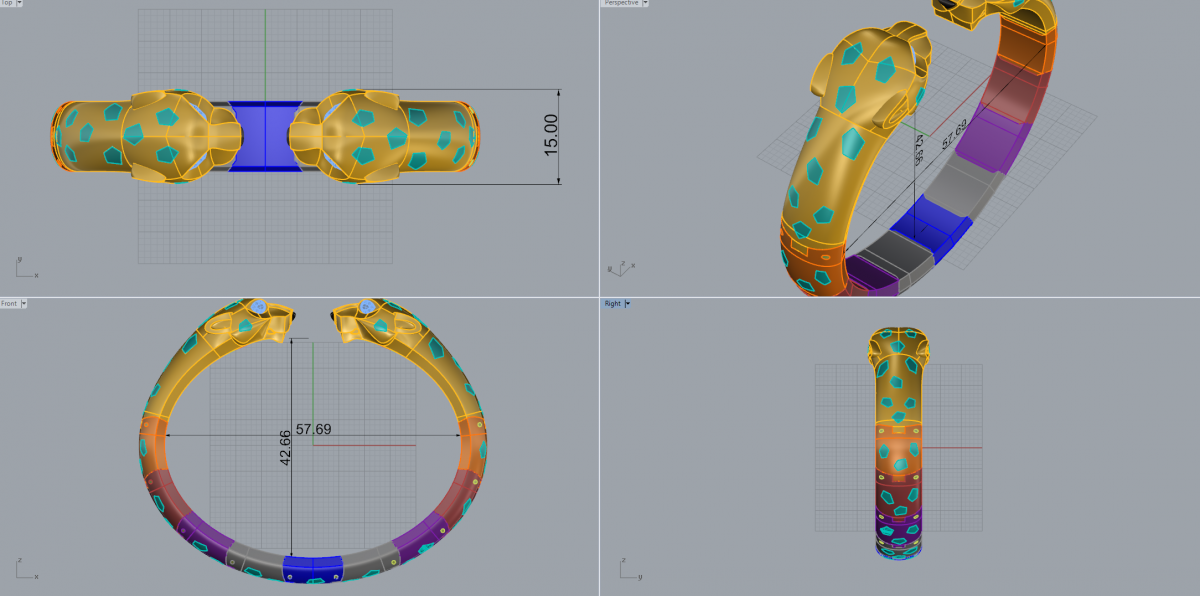
Task: Open the Perspective viewport dropdown arrow
Action: tap(645, 3)
